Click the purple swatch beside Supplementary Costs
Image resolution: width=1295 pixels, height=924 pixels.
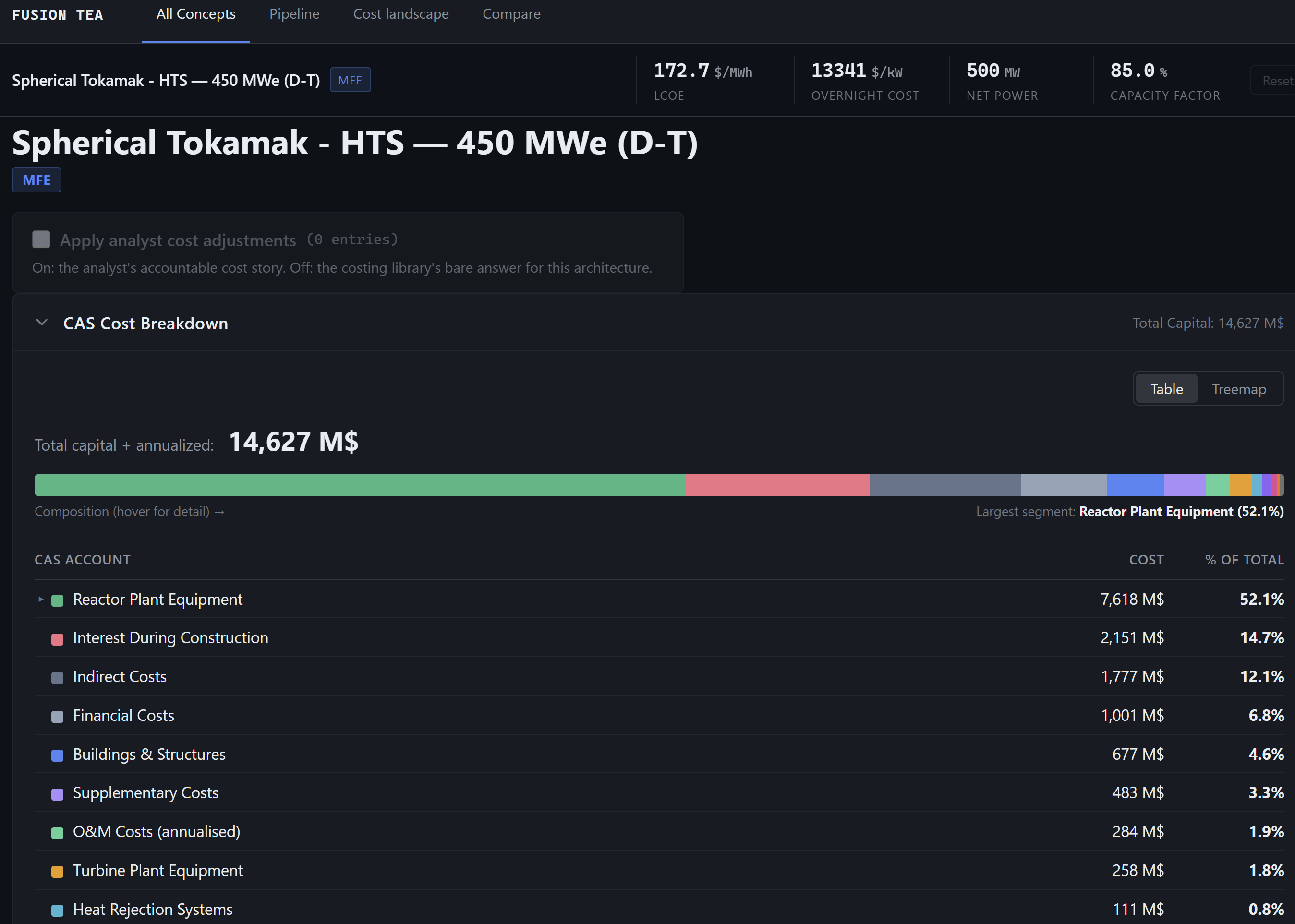[57, 794]
